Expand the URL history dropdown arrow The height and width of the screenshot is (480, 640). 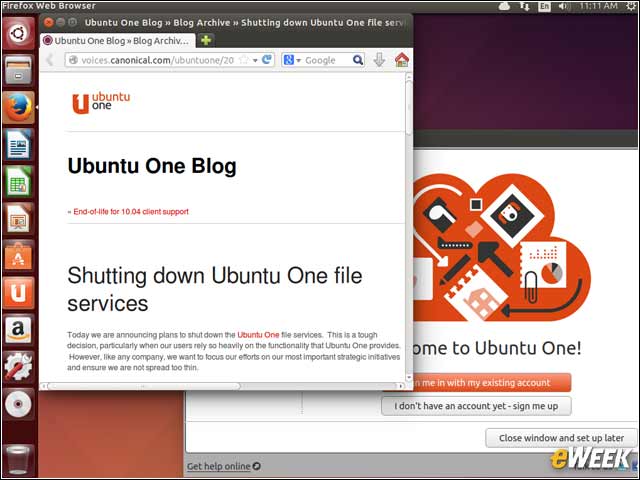point(255,60)
